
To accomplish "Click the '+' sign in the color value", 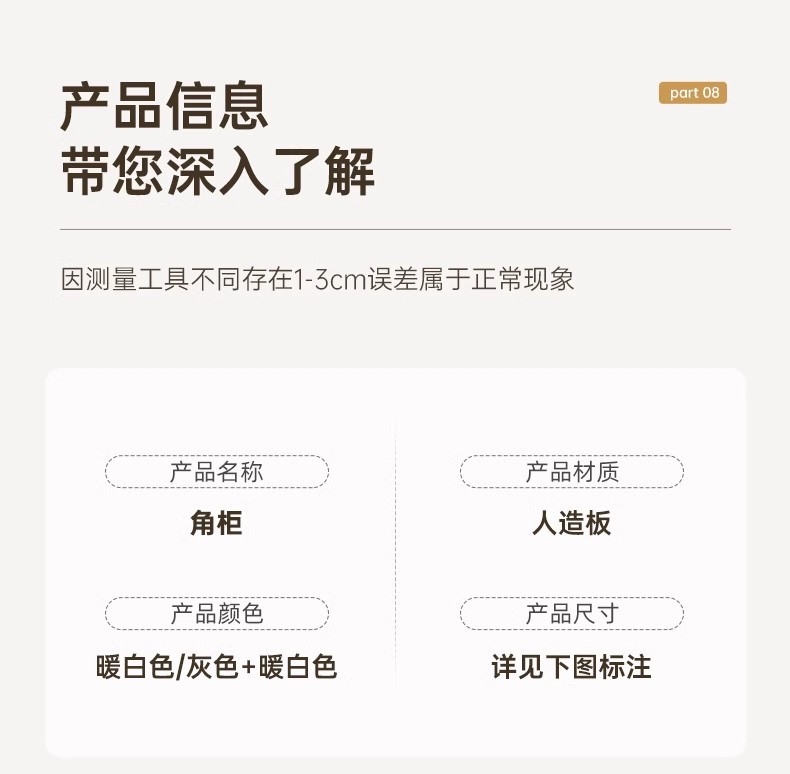I will [x=247, y=667].
